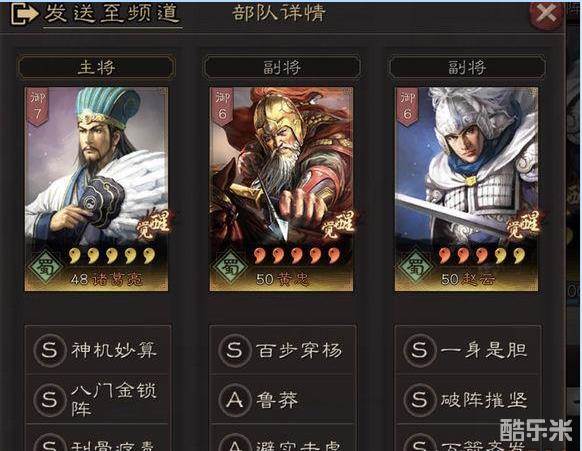Screen dimensions: 582x451
Task: Select the 鲁莽 A-rank skill
Action: pyautogui.click(x=283, y=399)
